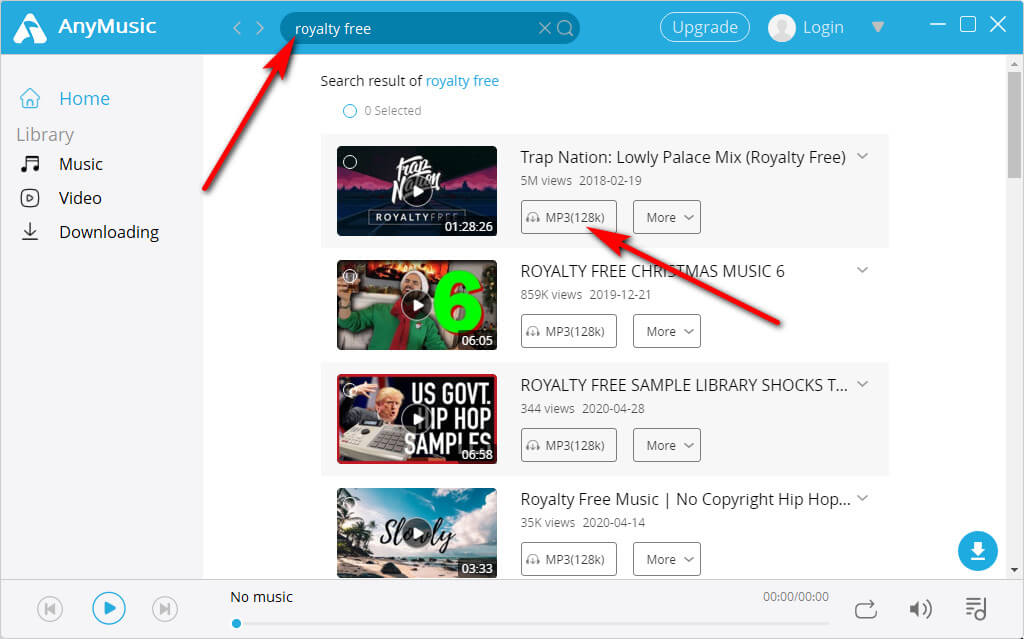The height and width of the screenshot is (639, 1024).
Task: Select the Trap Nation video's selection circle
Action: pos(351,158)
